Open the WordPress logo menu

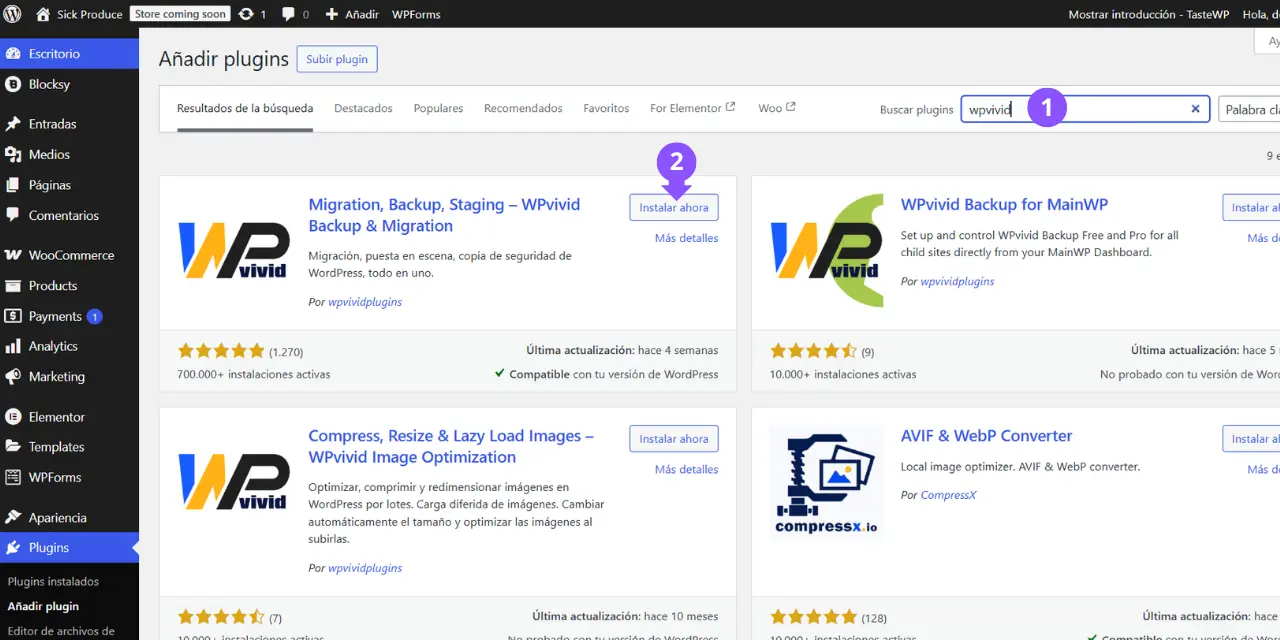(12, 14)
